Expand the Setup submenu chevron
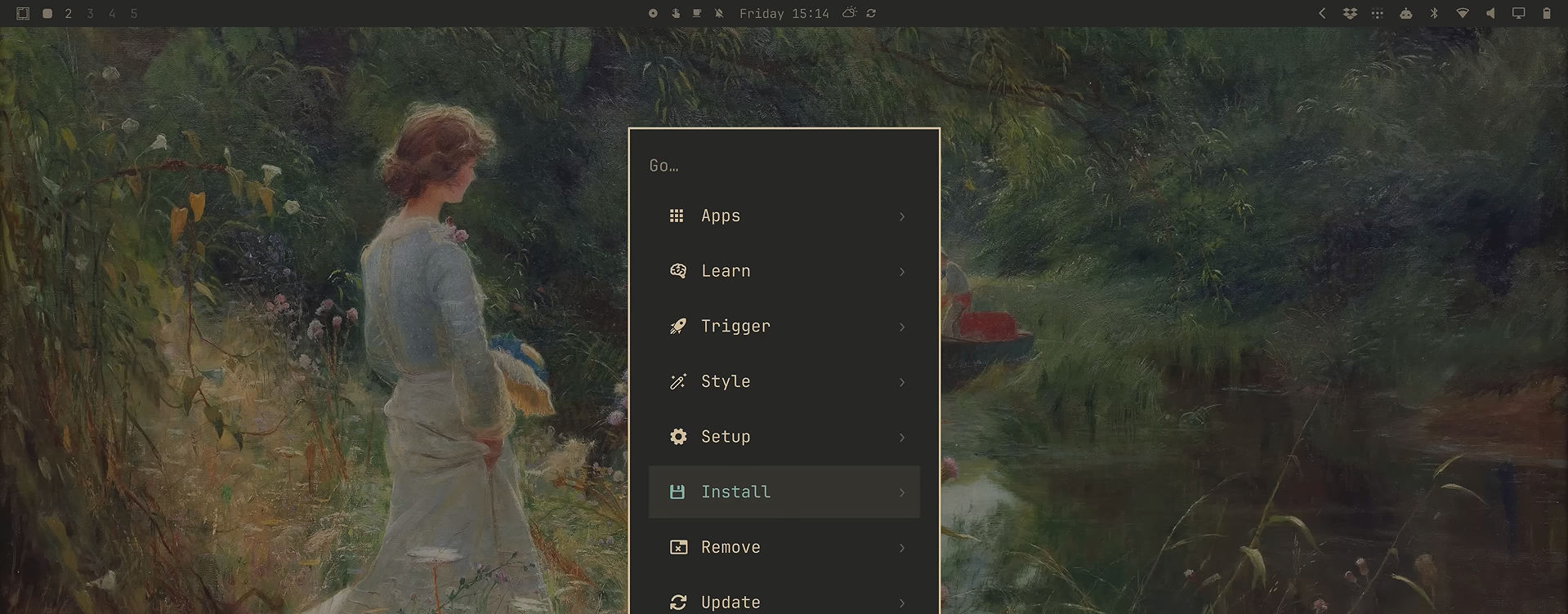 [x=902, y=438]
